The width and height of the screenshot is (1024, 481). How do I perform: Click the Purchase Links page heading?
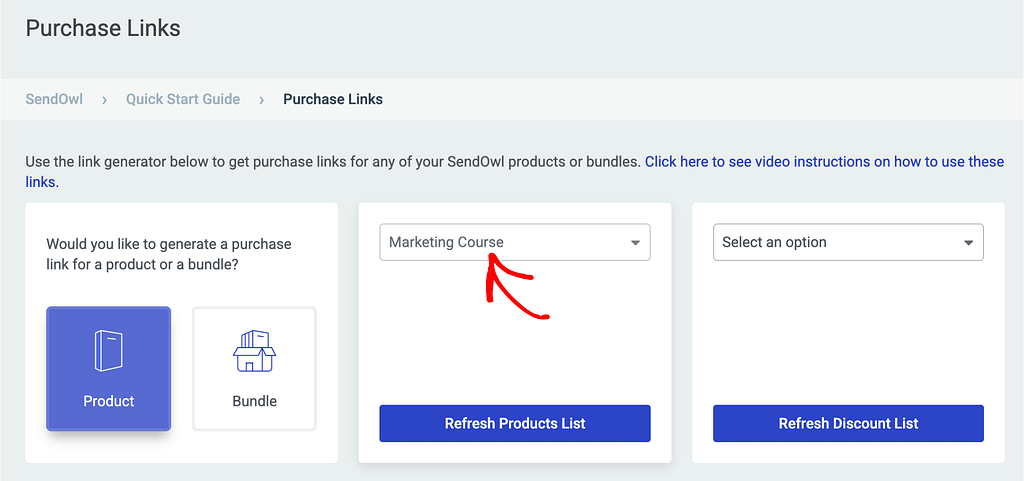(x=103, y=29)
